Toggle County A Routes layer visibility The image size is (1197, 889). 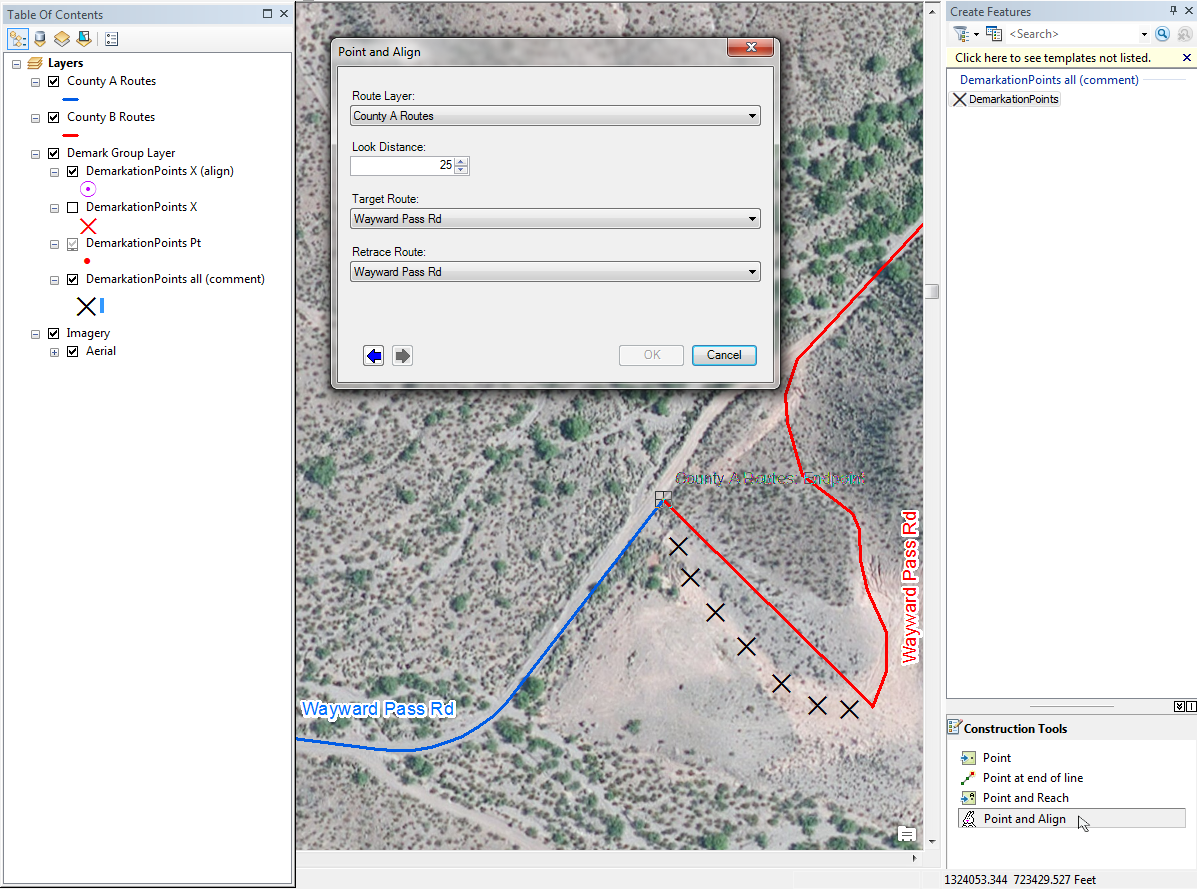pos(53,82)
